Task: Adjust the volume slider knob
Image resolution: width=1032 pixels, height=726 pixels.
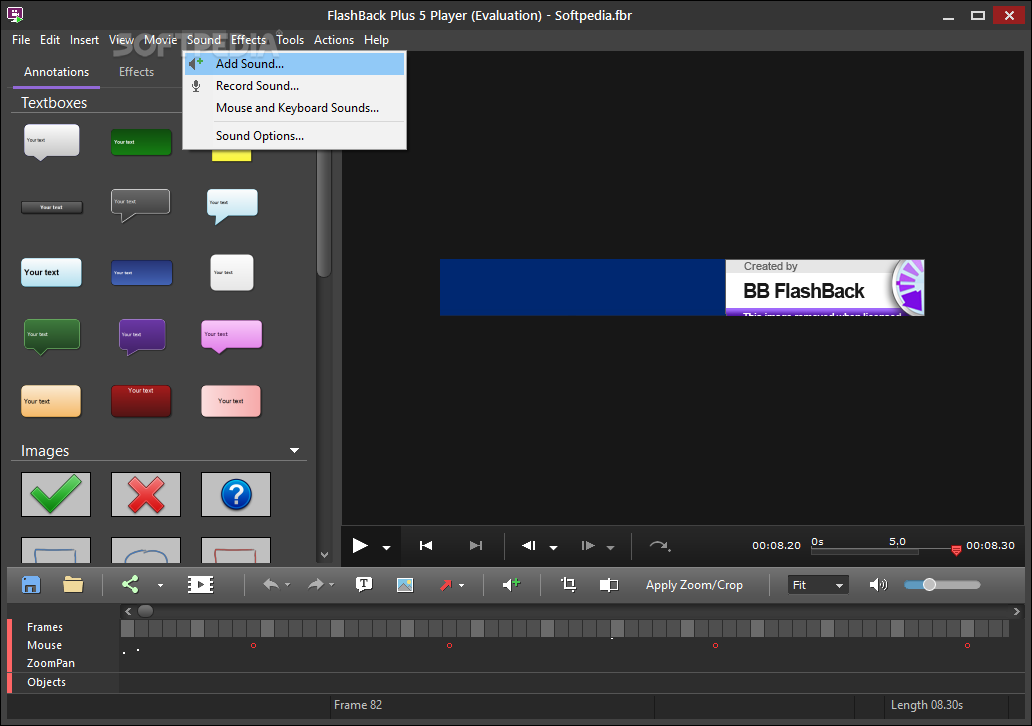Action: coord(929,584)
